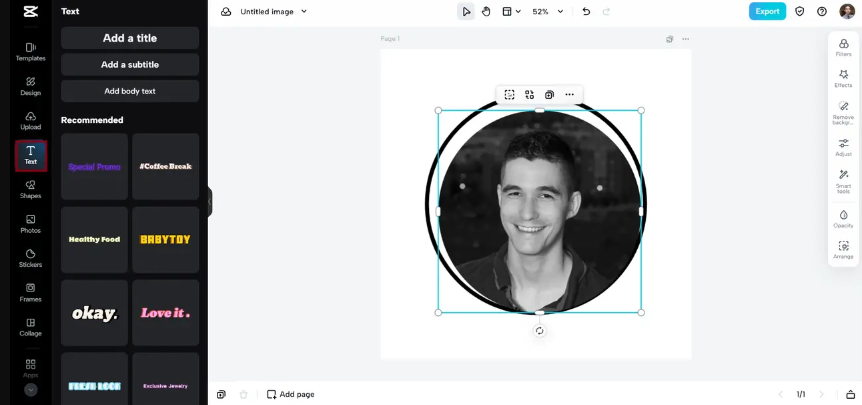Screen dimensions: 862x405
Task: Click Add page button
Action: pos(291,395)
